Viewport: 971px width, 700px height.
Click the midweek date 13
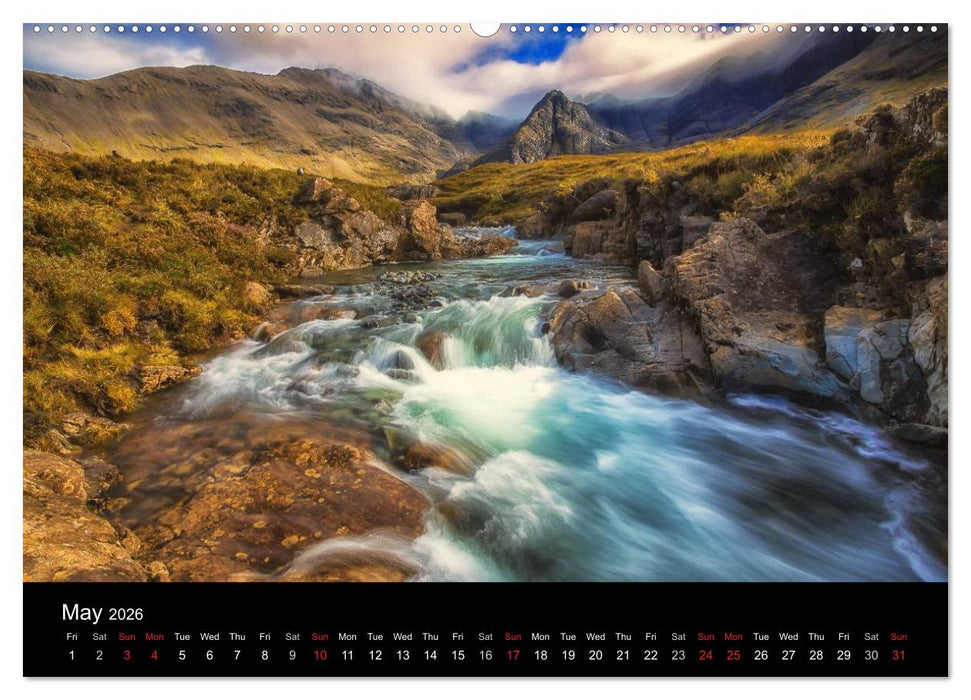[x=403, y=653]
